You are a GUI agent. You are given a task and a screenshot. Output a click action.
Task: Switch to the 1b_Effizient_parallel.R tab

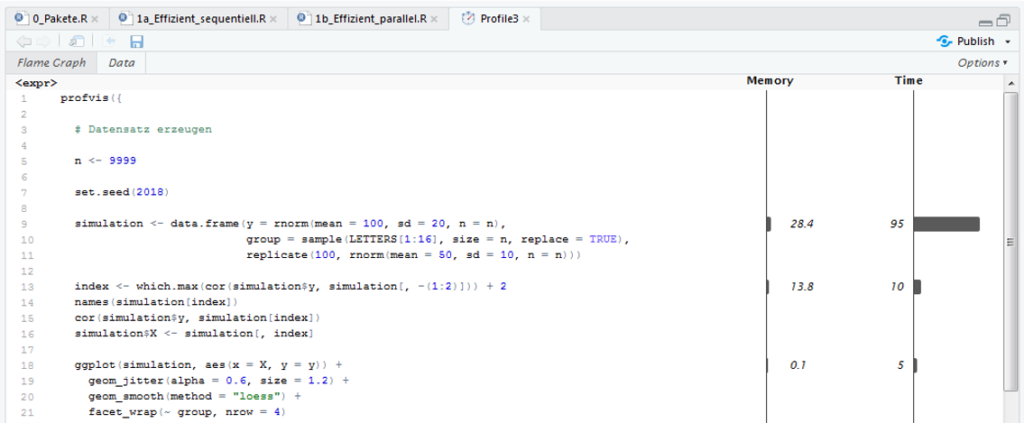tap(370, 19)
